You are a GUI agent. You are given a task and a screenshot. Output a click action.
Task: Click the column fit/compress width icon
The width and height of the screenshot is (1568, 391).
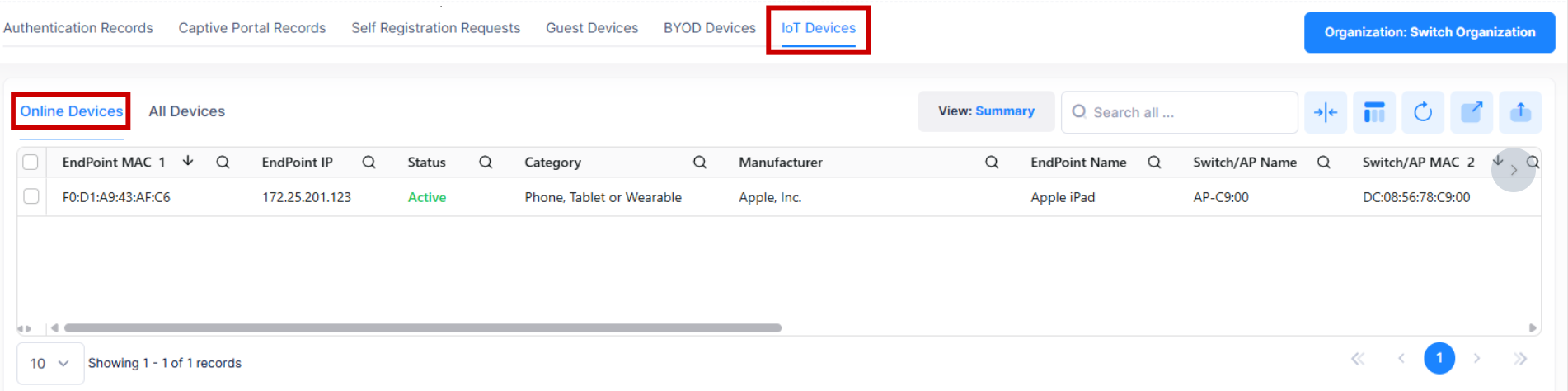[1325, 112]
